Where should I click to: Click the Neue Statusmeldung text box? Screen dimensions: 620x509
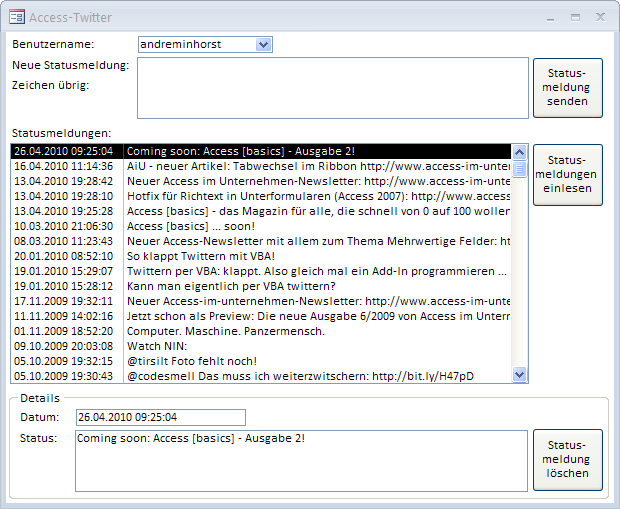pos(332,87)
